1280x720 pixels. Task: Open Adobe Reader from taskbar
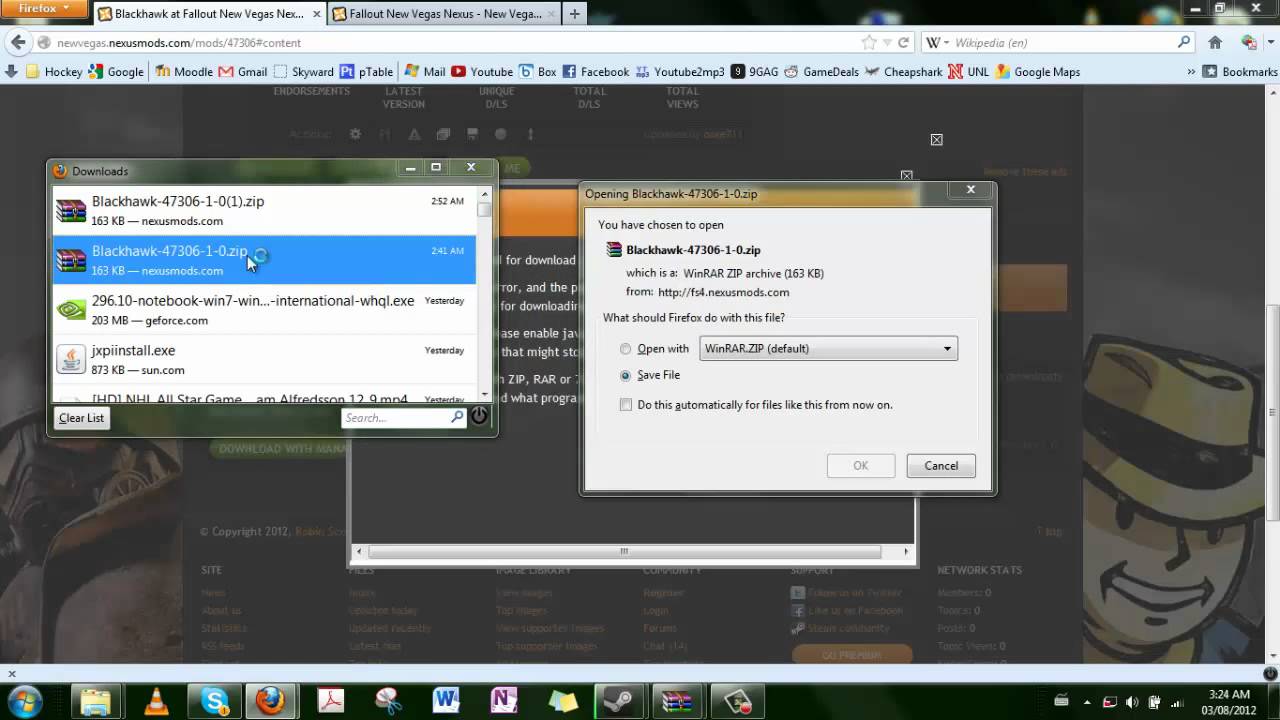(330, 701)
